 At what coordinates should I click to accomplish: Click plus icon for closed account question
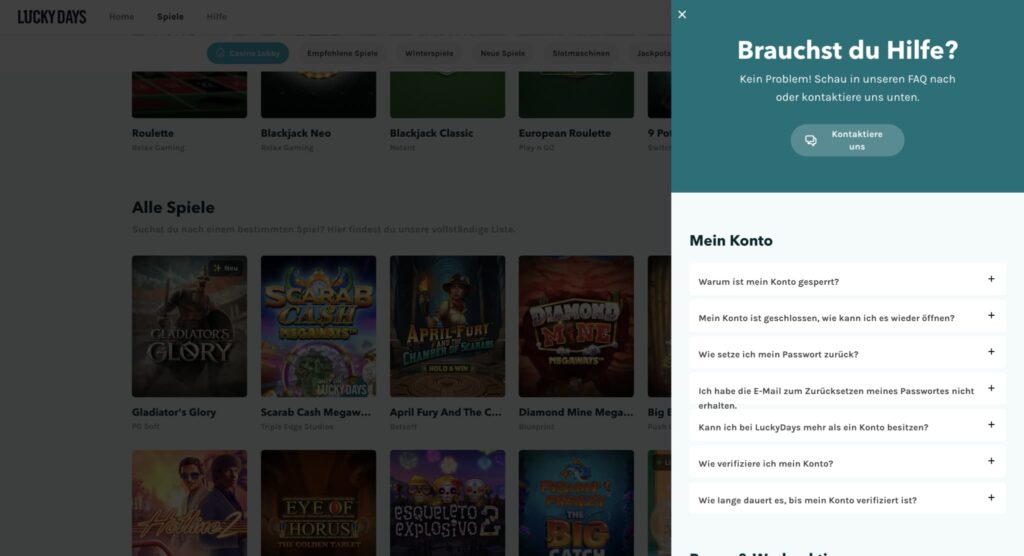click(991, 316)
